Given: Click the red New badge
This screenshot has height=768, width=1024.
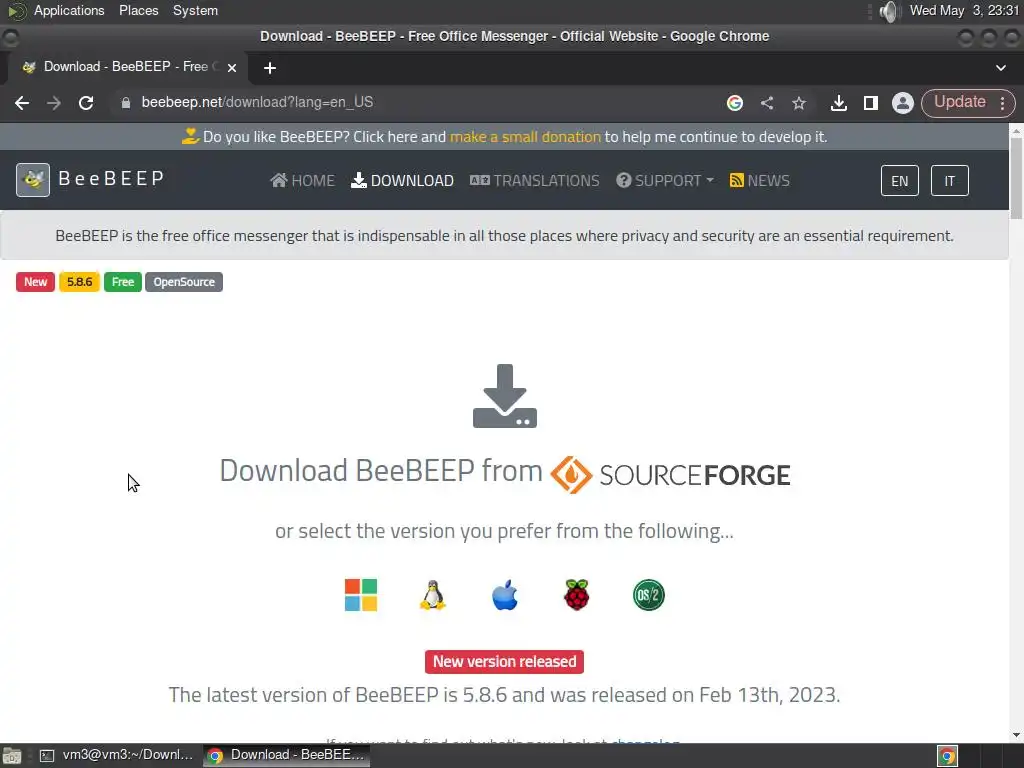Looking at the screenshot, I should click(35, 282).
